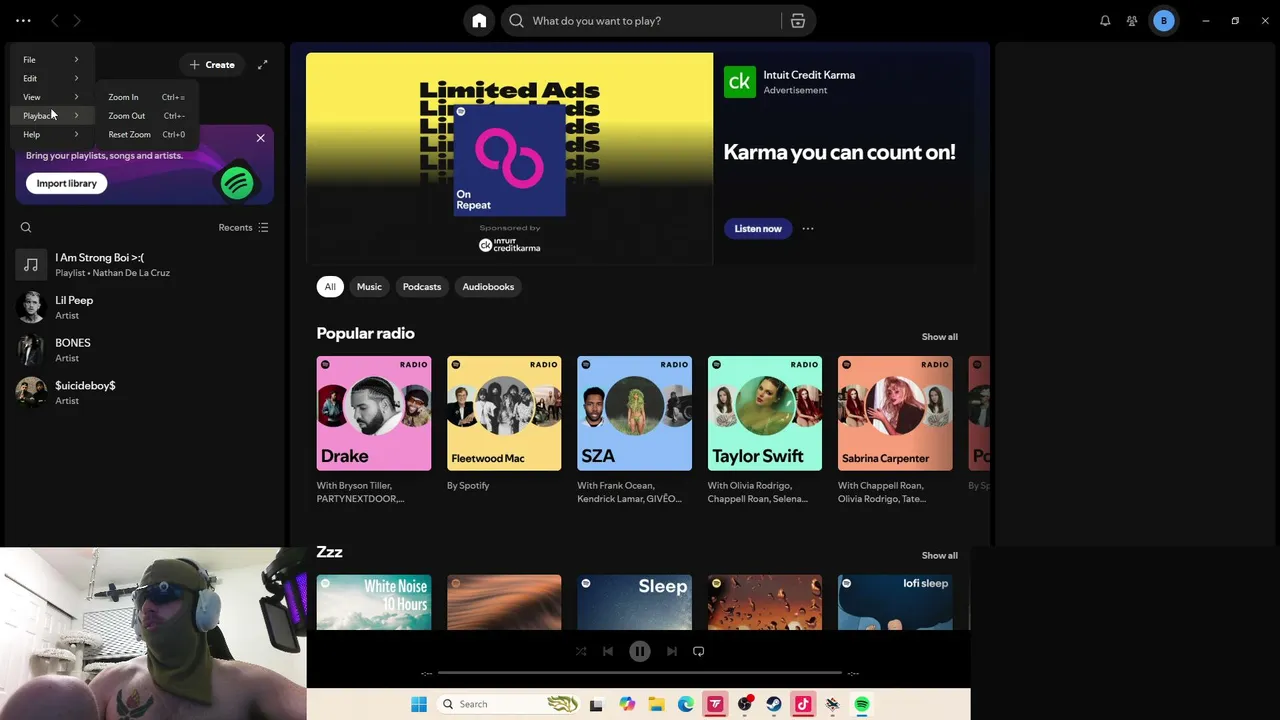Image resolution: width=1280 pixels, height=720 pixels.
Task: Click the 'What do you want to play?' search field
Action: [641, 21]
